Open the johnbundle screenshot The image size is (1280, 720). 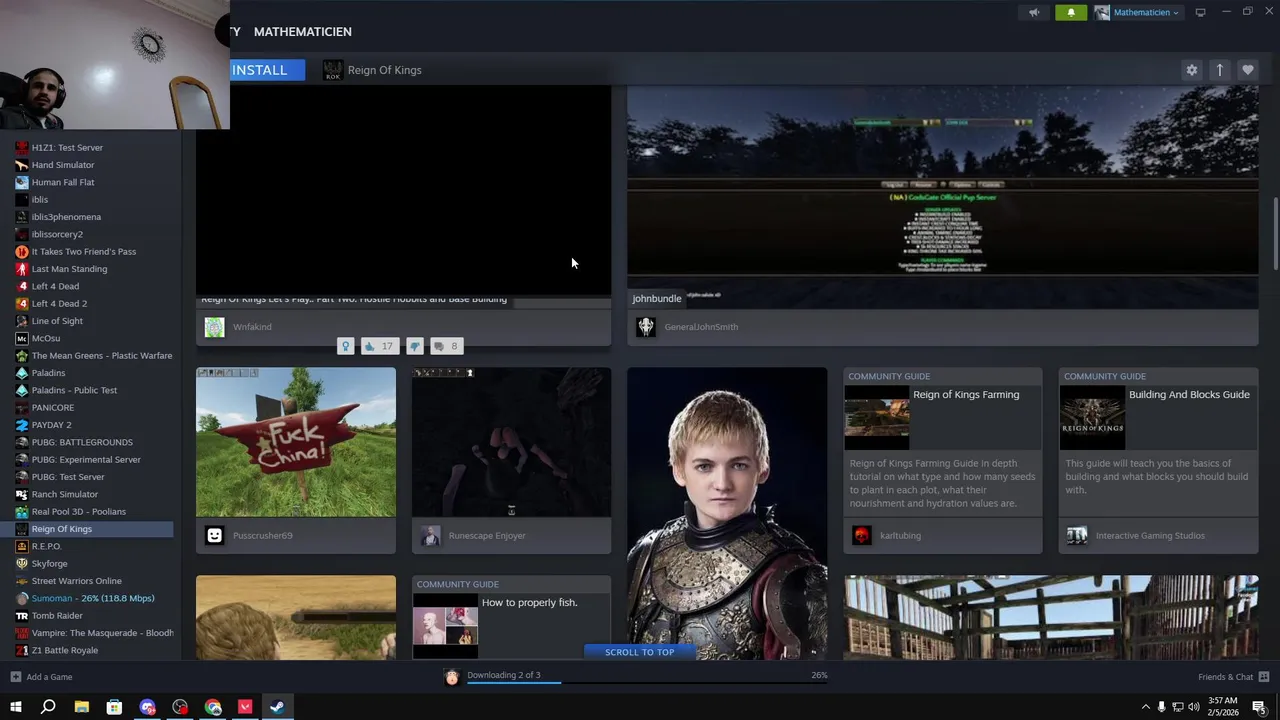(942, 197)
